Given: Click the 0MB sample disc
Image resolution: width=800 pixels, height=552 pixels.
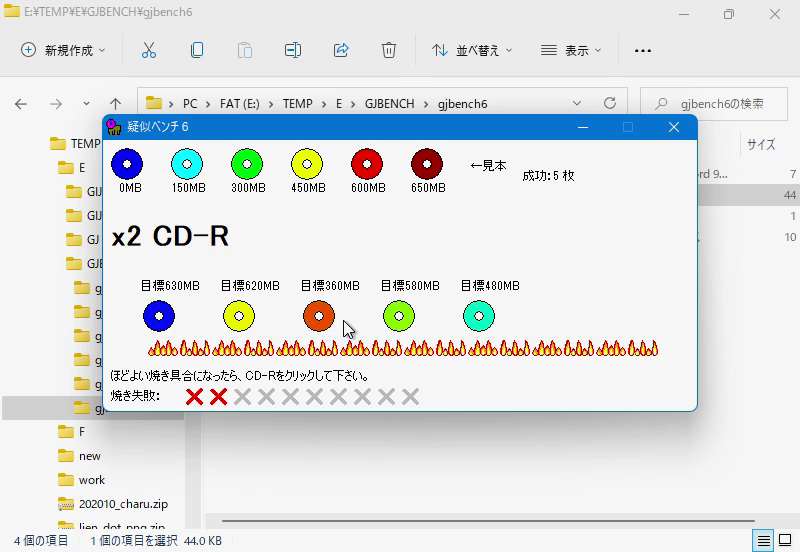Looking at the screenshot, I should pyautogui.click(x=127, y=164).
